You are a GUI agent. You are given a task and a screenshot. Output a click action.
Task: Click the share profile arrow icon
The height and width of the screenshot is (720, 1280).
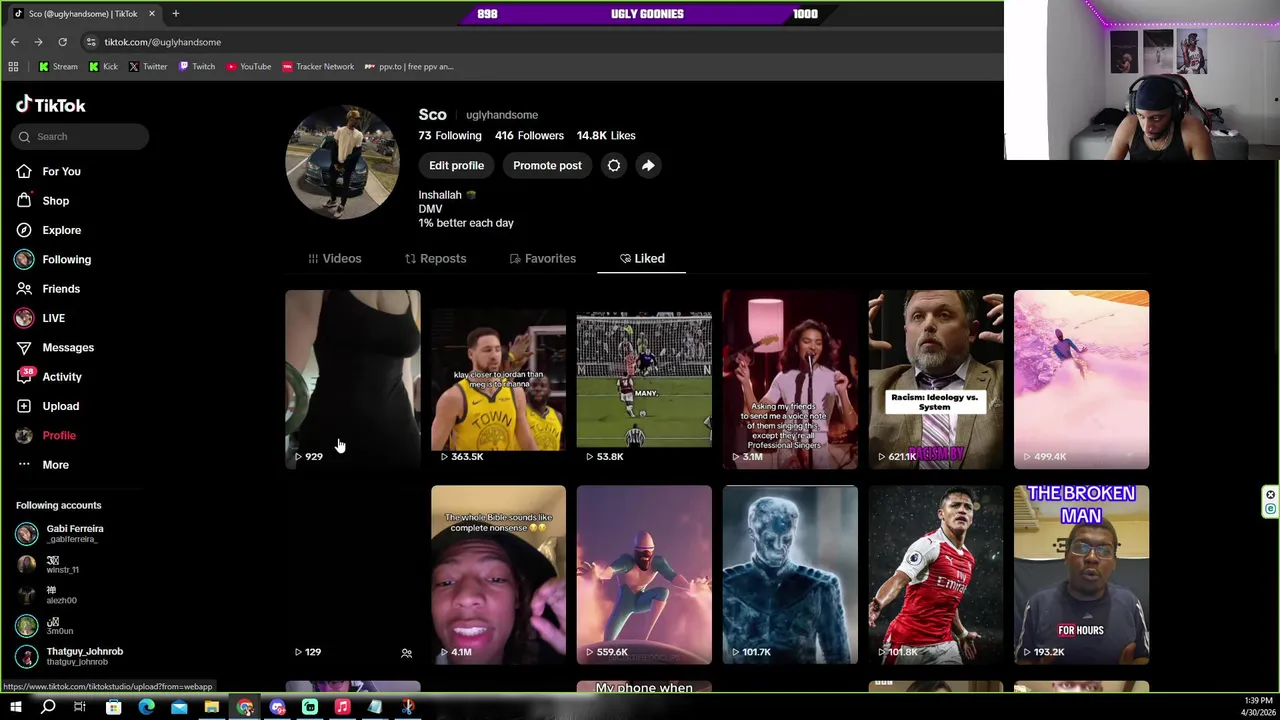pyautogui.click(x=648, y=165)
